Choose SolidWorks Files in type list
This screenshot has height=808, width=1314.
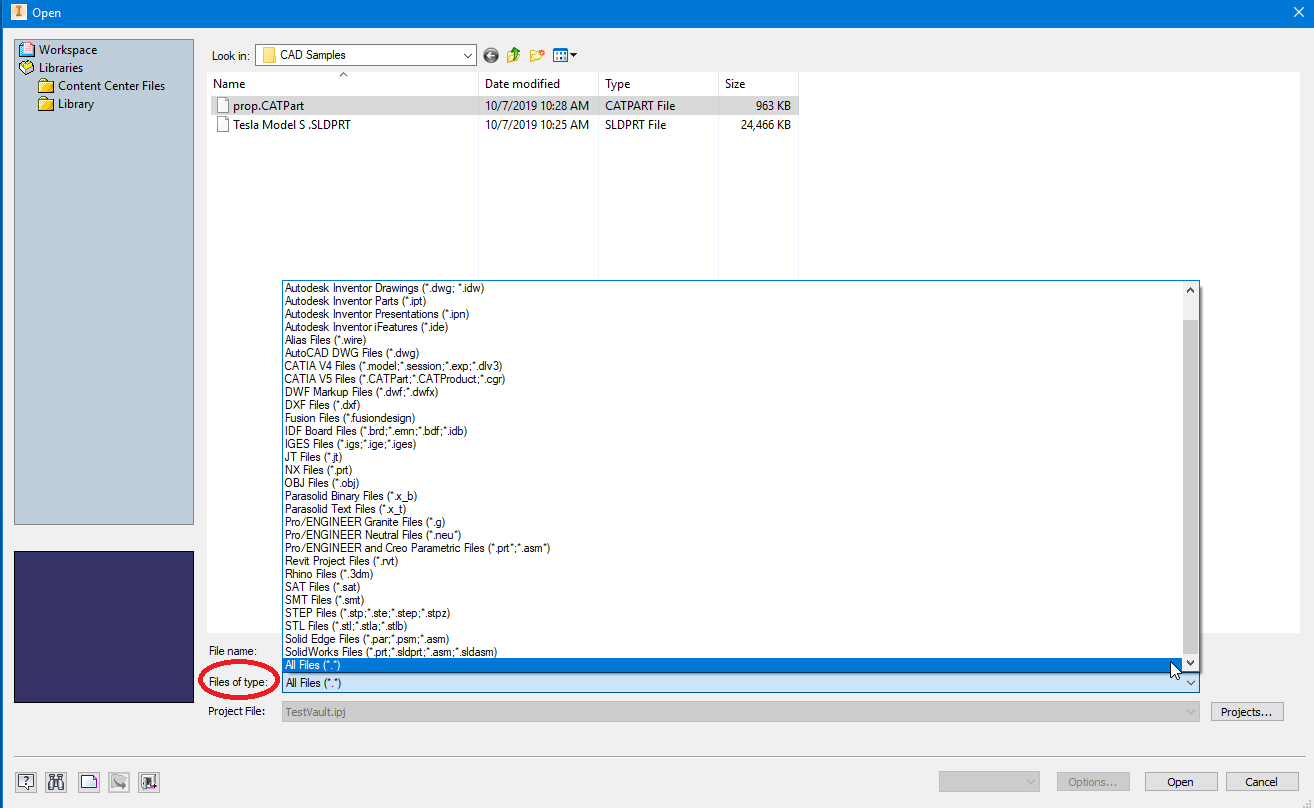point(390,652)
